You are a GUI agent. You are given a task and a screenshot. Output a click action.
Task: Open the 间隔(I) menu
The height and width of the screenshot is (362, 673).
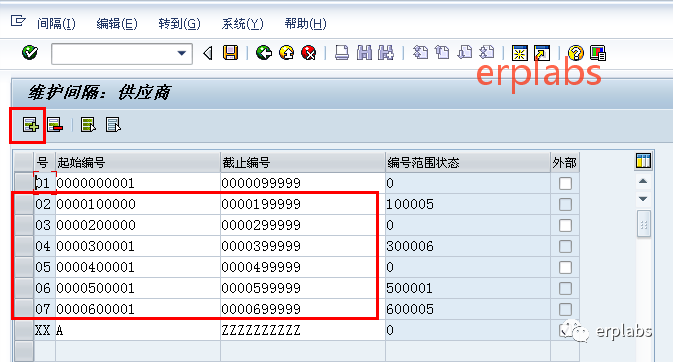(x=56, y=23)
